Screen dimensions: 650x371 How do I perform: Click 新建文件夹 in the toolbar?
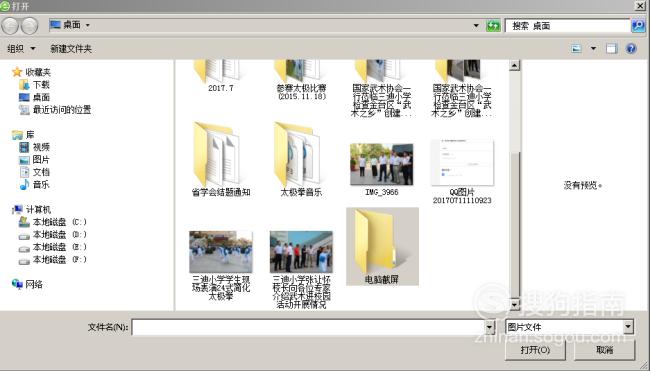click(71, 48)
